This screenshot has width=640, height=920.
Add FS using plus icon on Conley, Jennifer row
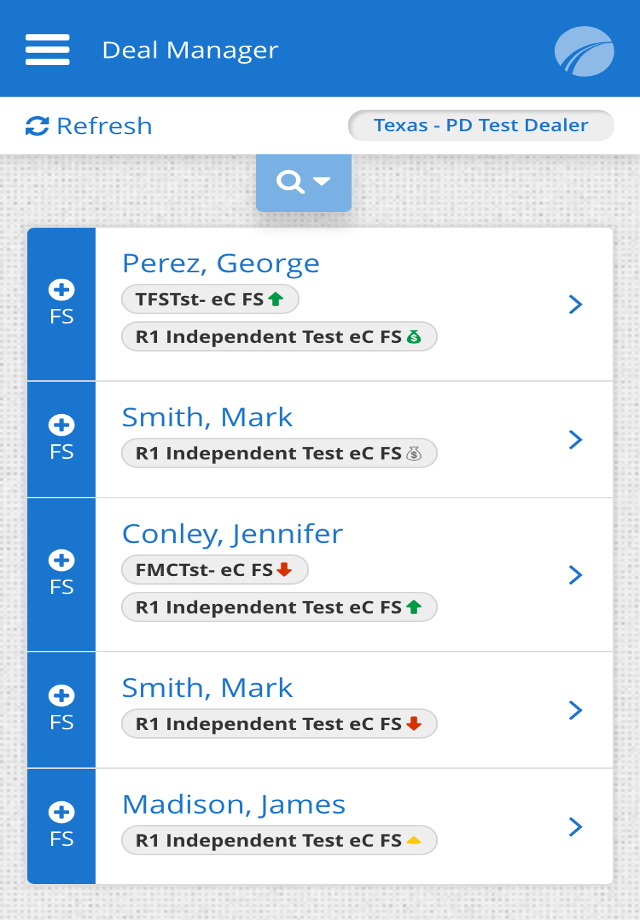pyautogui.click(x=61, y=561)
